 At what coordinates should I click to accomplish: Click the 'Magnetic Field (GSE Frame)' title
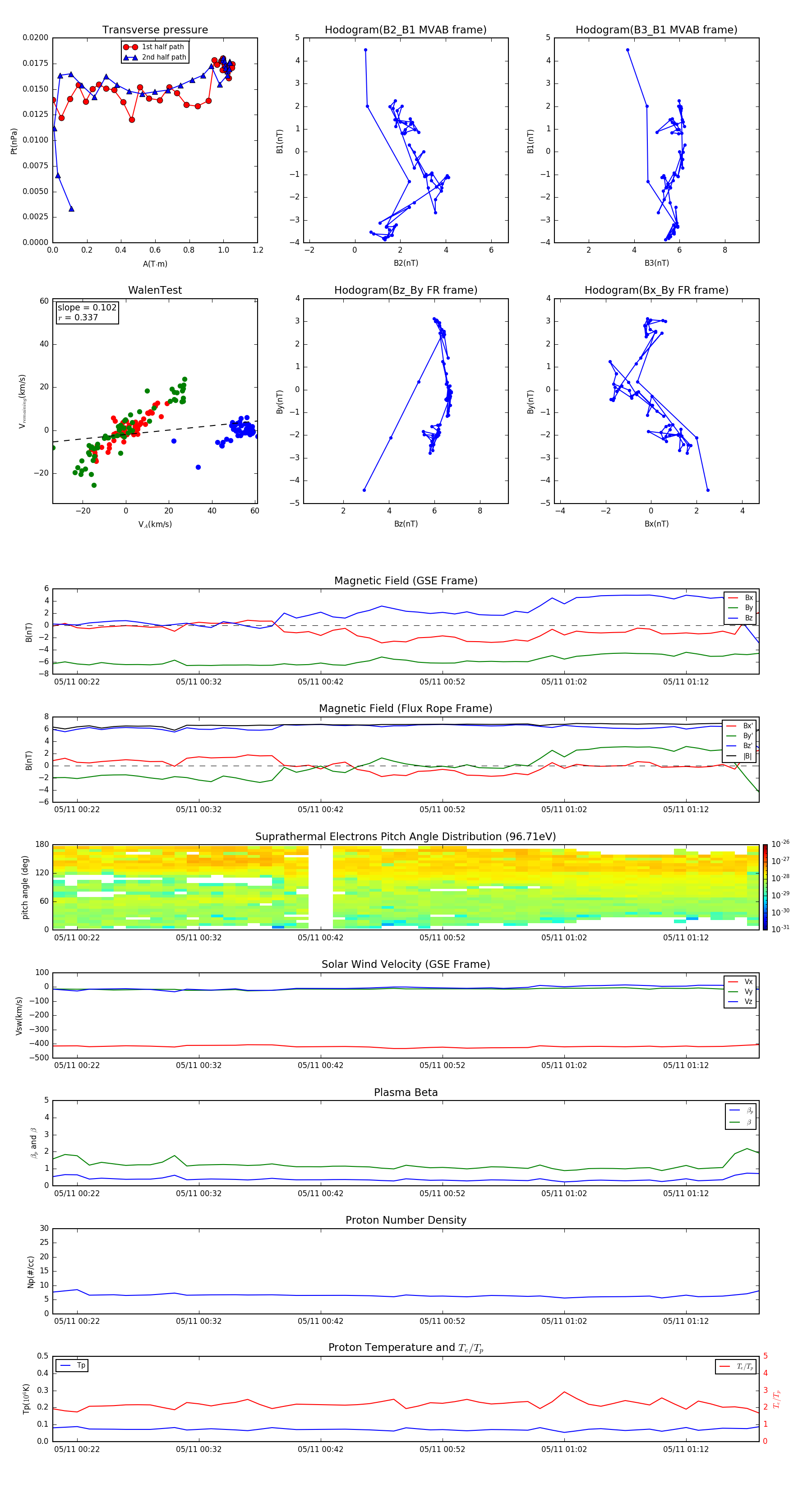(x=406, y=581)
